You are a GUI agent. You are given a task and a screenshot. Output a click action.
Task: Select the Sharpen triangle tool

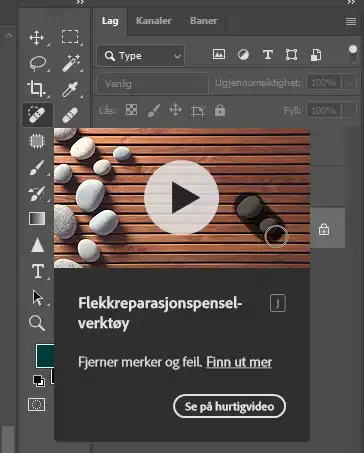(37, 245)
